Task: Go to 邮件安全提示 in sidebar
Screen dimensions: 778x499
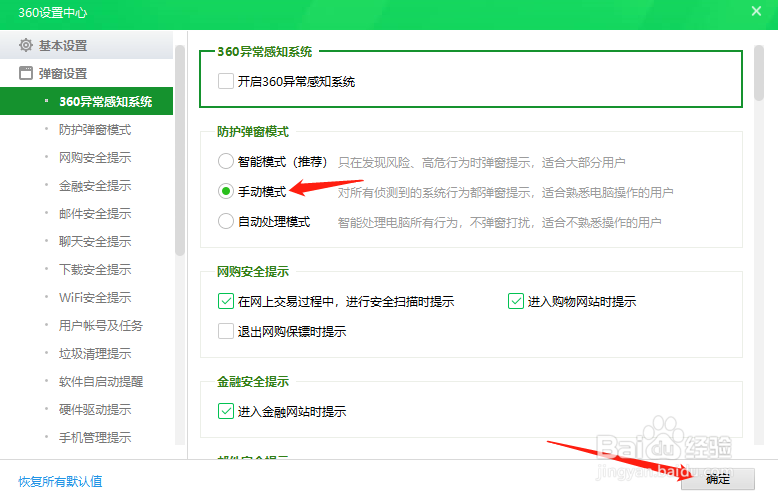Action: tap(95, 213)
